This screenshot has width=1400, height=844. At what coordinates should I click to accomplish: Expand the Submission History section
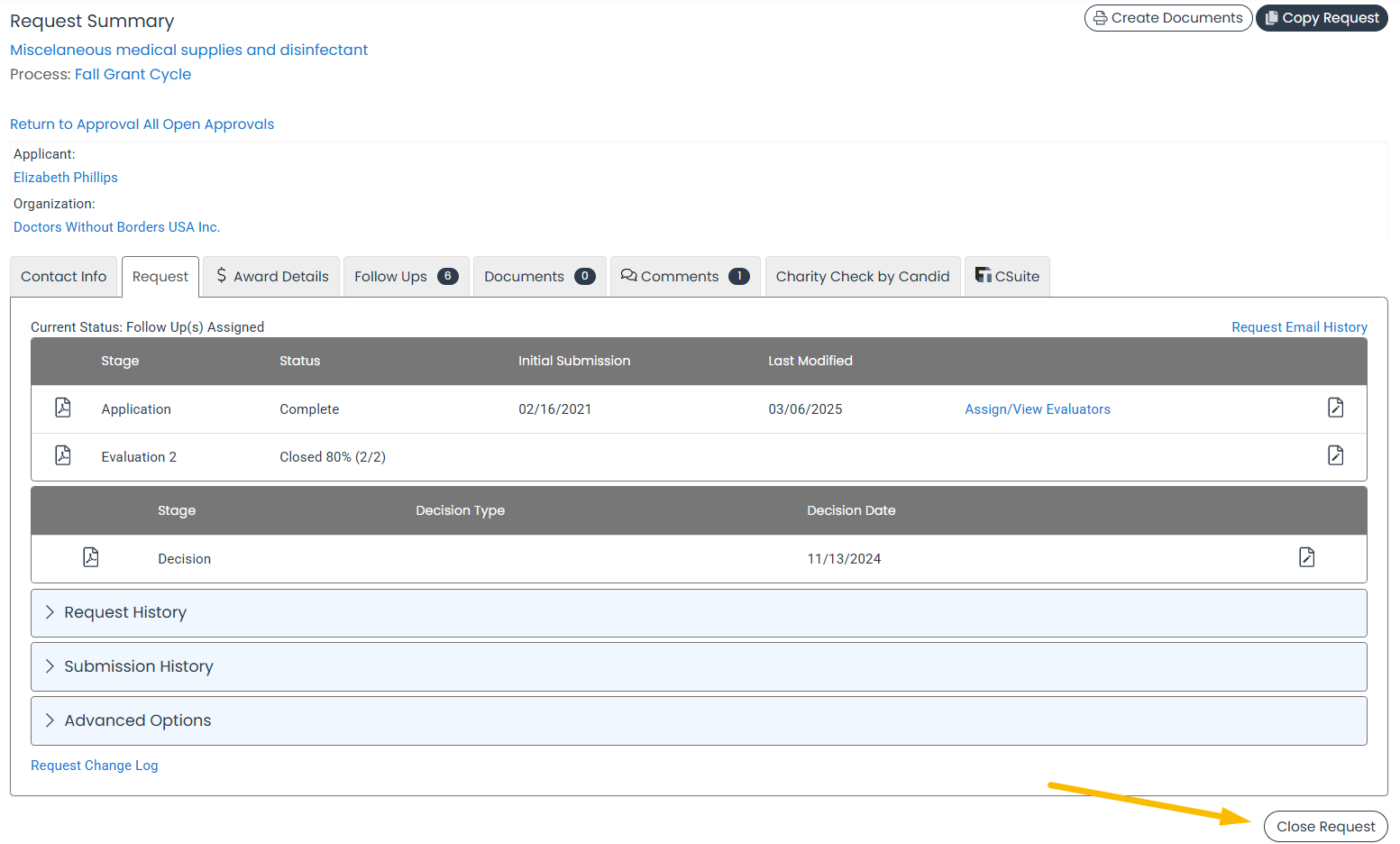[699, 667]
